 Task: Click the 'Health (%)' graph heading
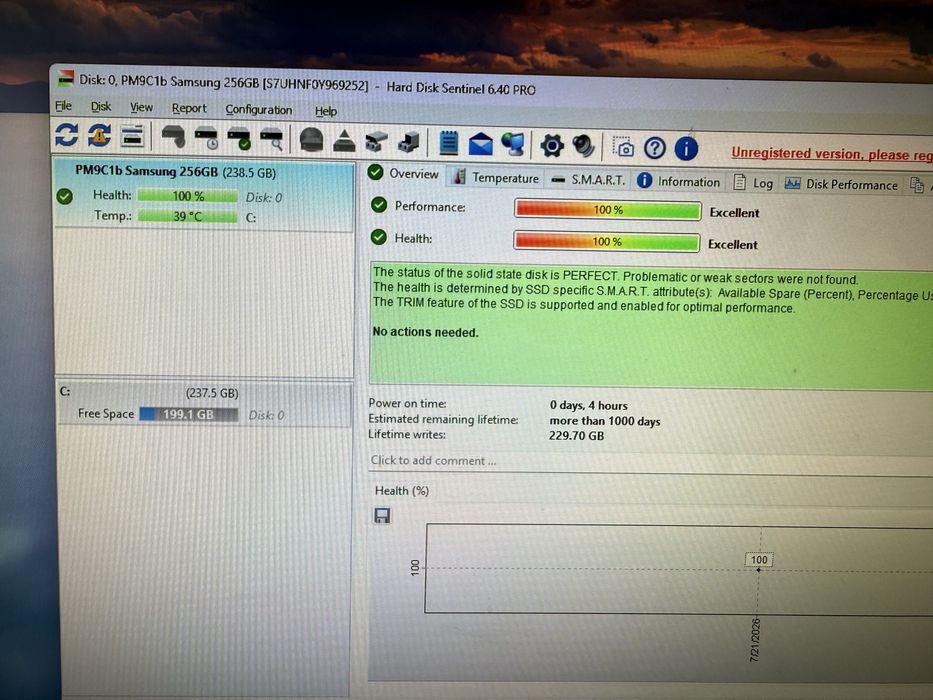402,490
